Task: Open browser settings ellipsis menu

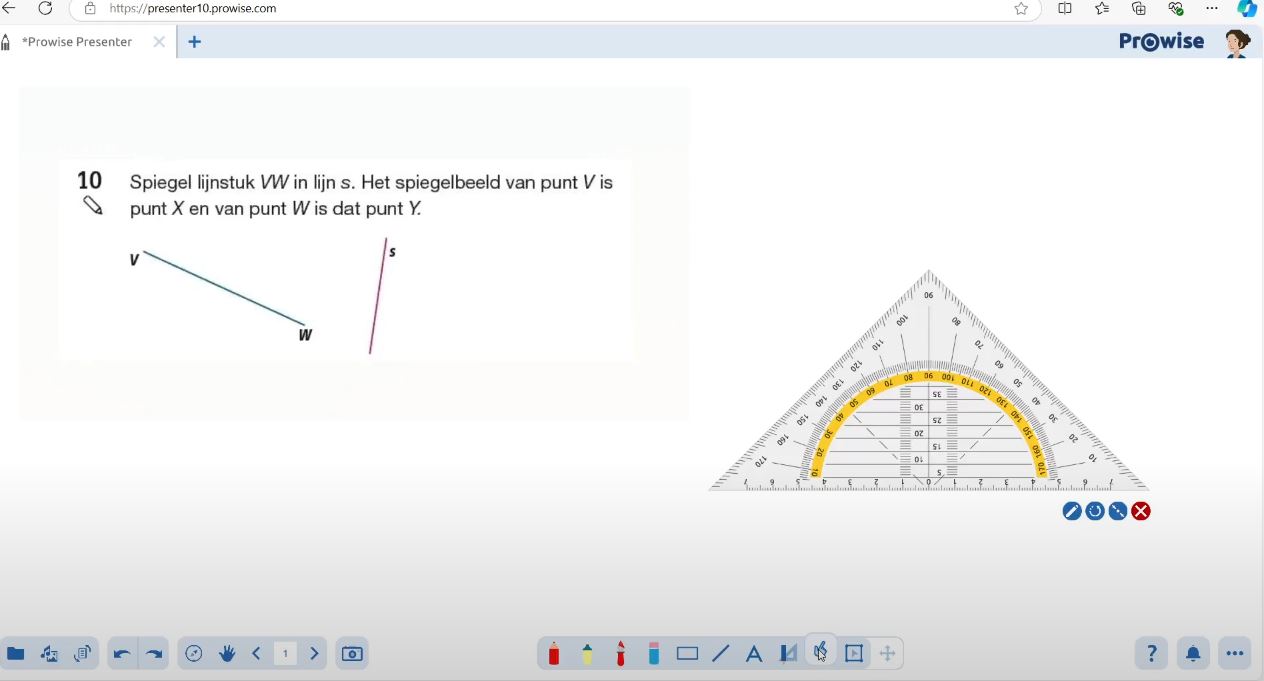Action: [x=1212, y=9]
